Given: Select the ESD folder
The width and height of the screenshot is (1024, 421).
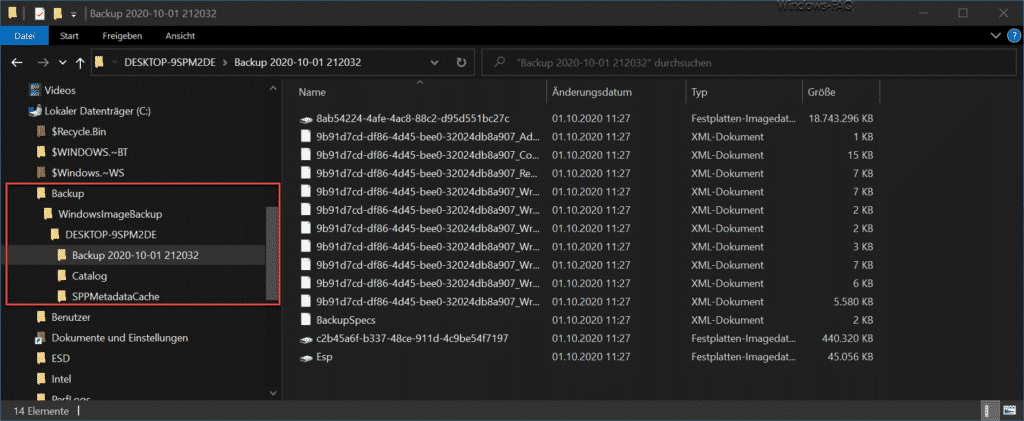Looking at the screenshot, I should click(60, 358).
